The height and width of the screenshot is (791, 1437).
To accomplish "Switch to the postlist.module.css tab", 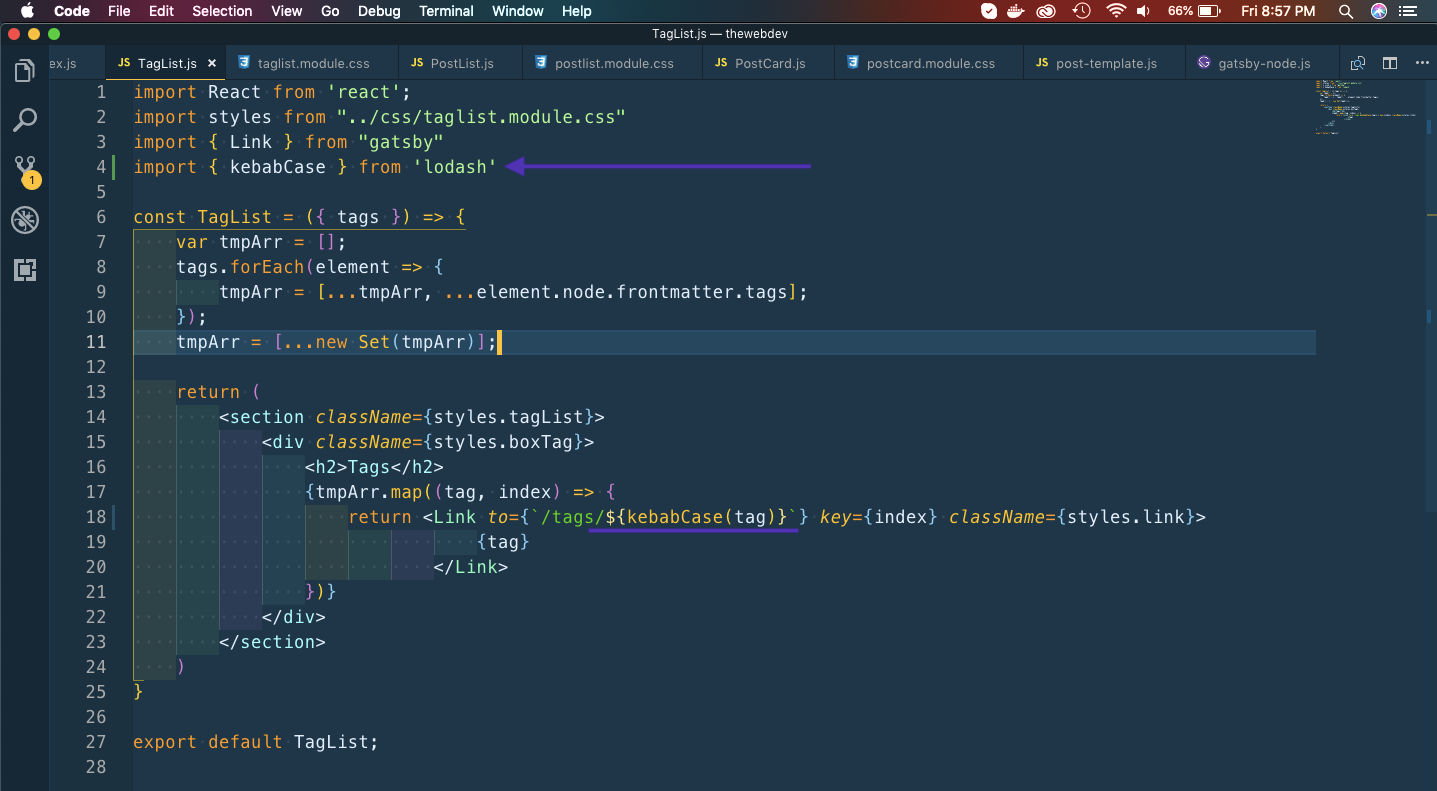I will [614, 63].
